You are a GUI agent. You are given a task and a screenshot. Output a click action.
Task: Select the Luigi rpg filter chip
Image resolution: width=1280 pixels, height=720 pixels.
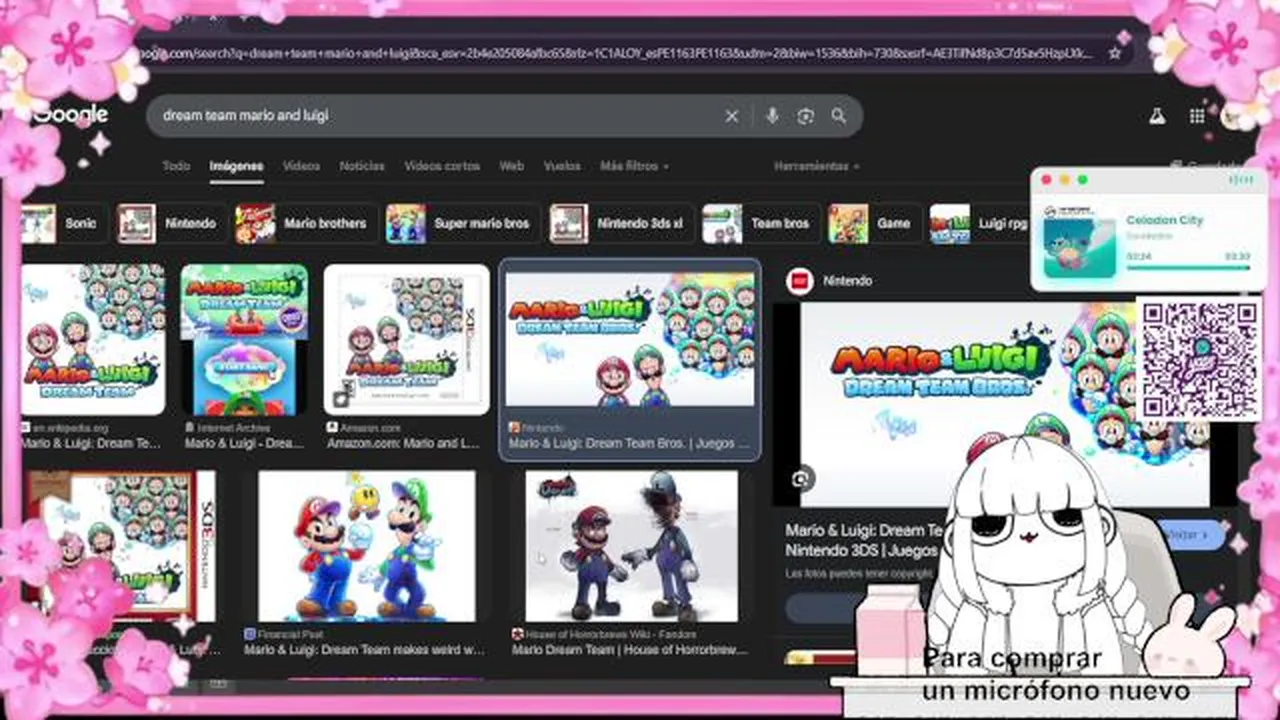[980, 224]
